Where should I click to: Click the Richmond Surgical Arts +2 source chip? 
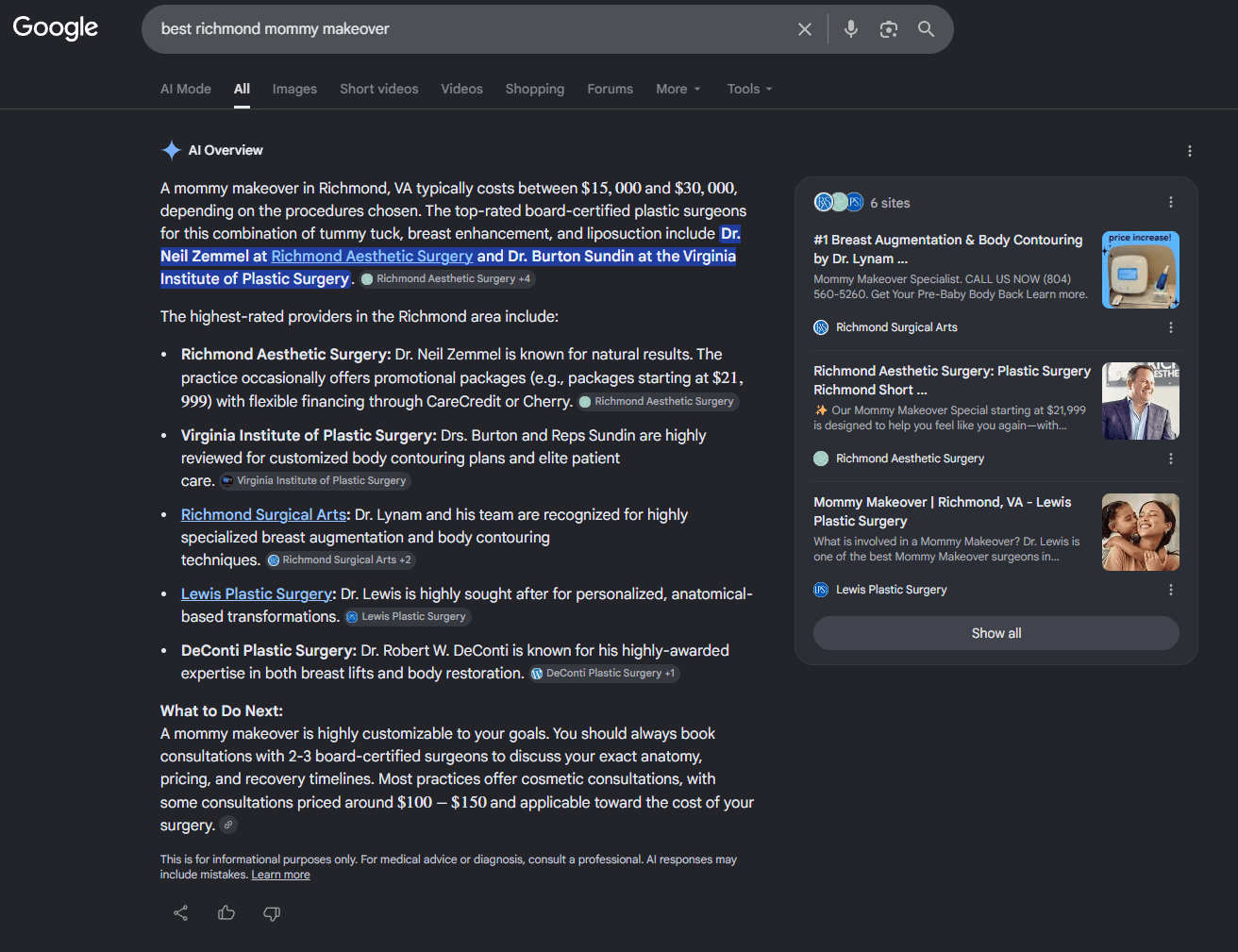[341, 560]
